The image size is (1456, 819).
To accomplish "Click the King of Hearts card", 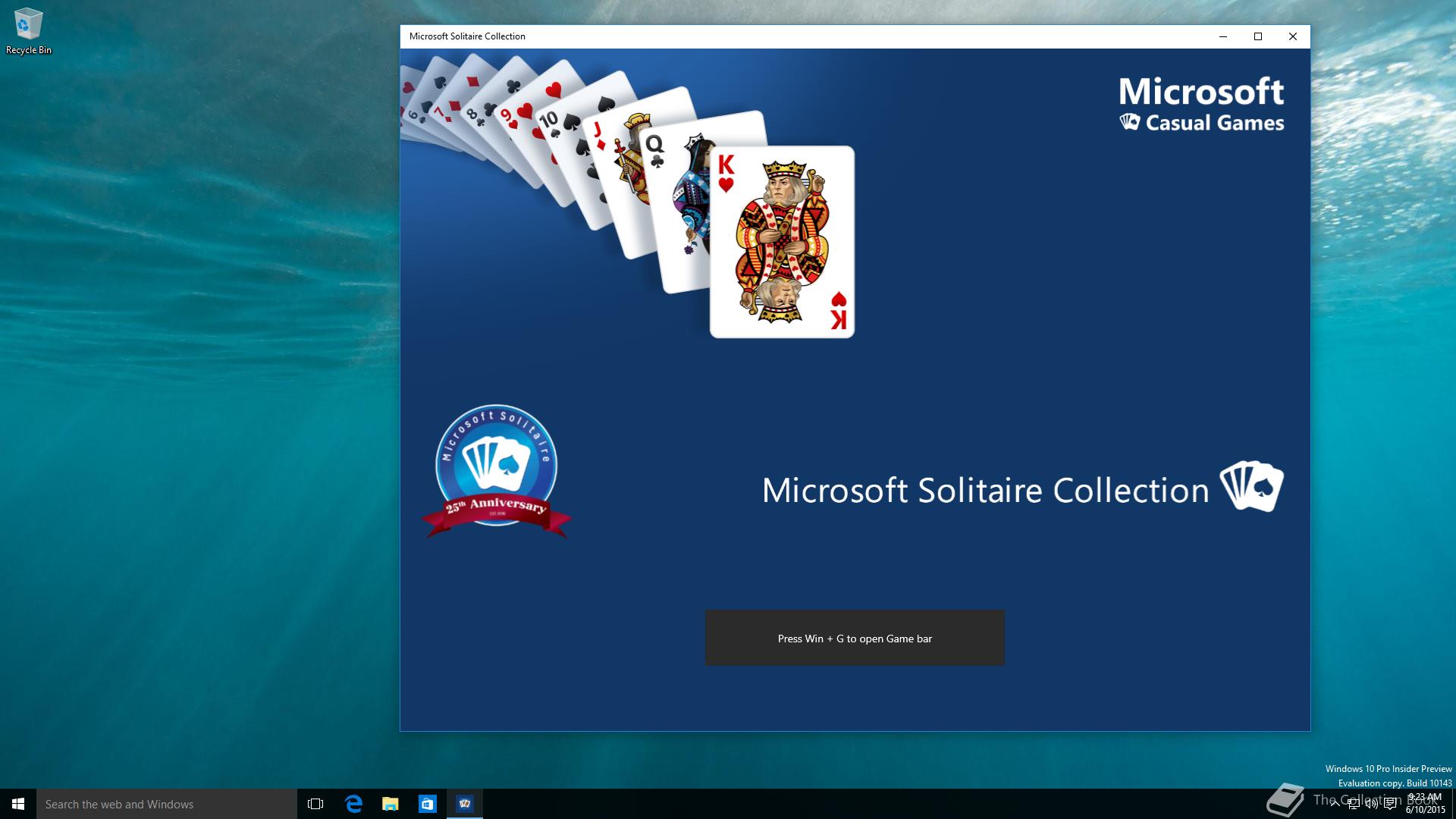I will [x=783, y=243].
